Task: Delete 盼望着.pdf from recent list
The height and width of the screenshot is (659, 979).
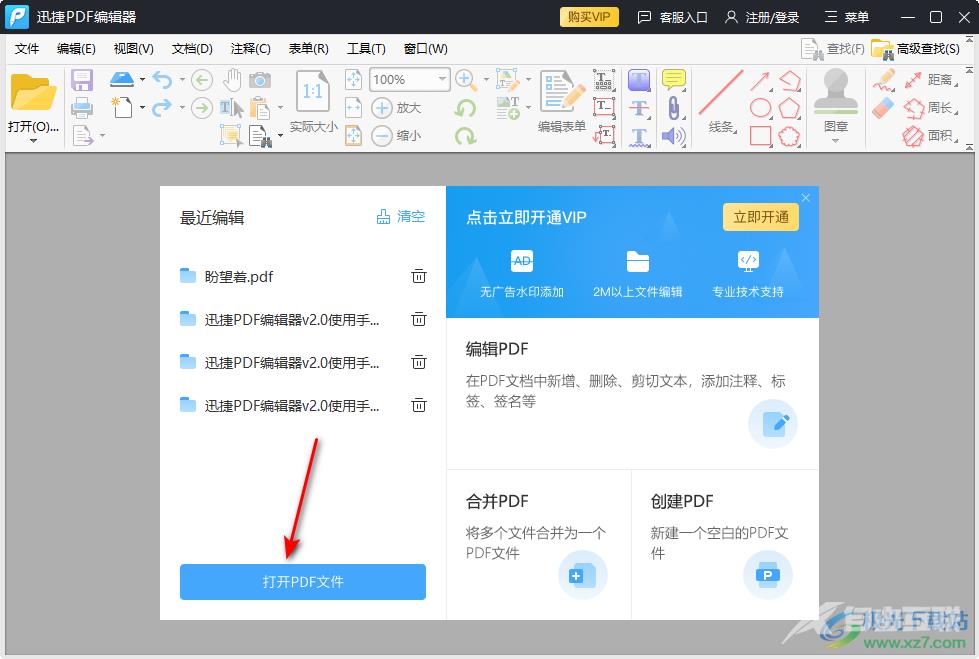Action: pos(418,276)
